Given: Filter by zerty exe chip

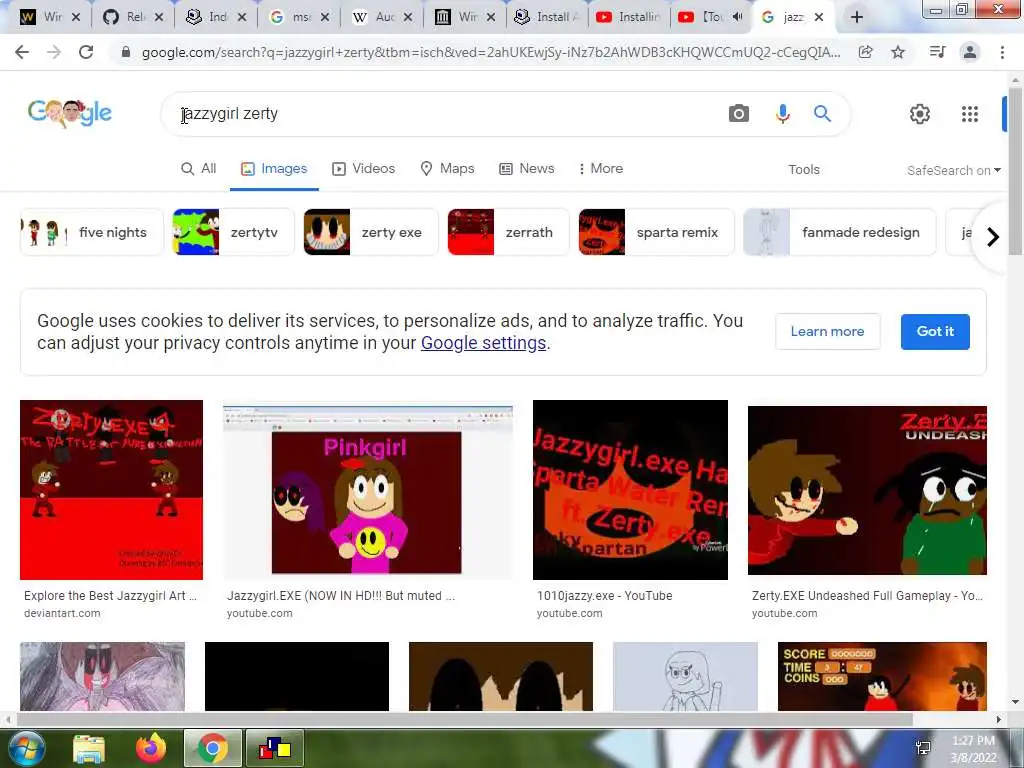Looking at the screenshot, I should coord(371,232).
